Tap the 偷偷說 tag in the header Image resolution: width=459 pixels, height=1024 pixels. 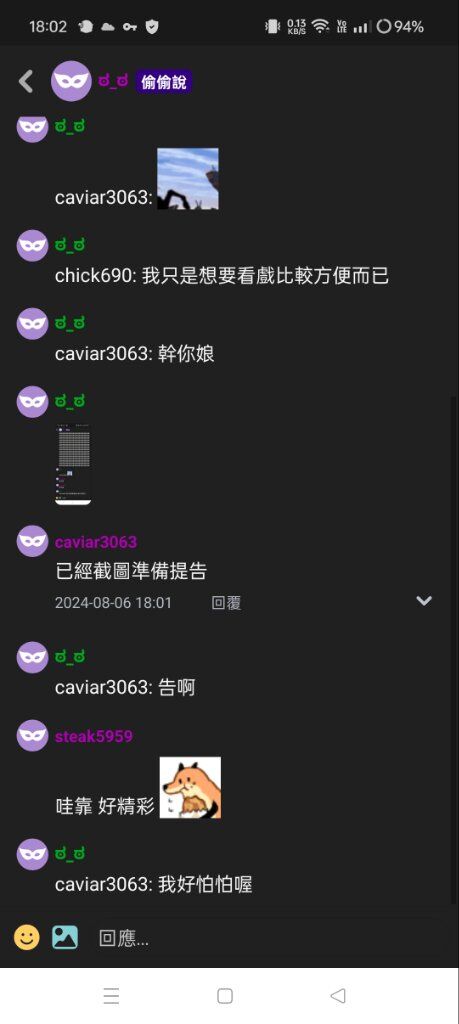[x=163, y=82]
